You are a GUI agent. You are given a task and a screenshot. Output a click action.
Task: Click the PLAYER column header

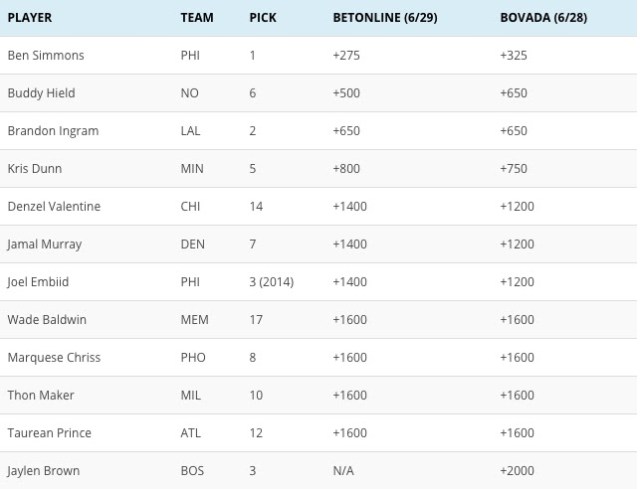point(30,18)
